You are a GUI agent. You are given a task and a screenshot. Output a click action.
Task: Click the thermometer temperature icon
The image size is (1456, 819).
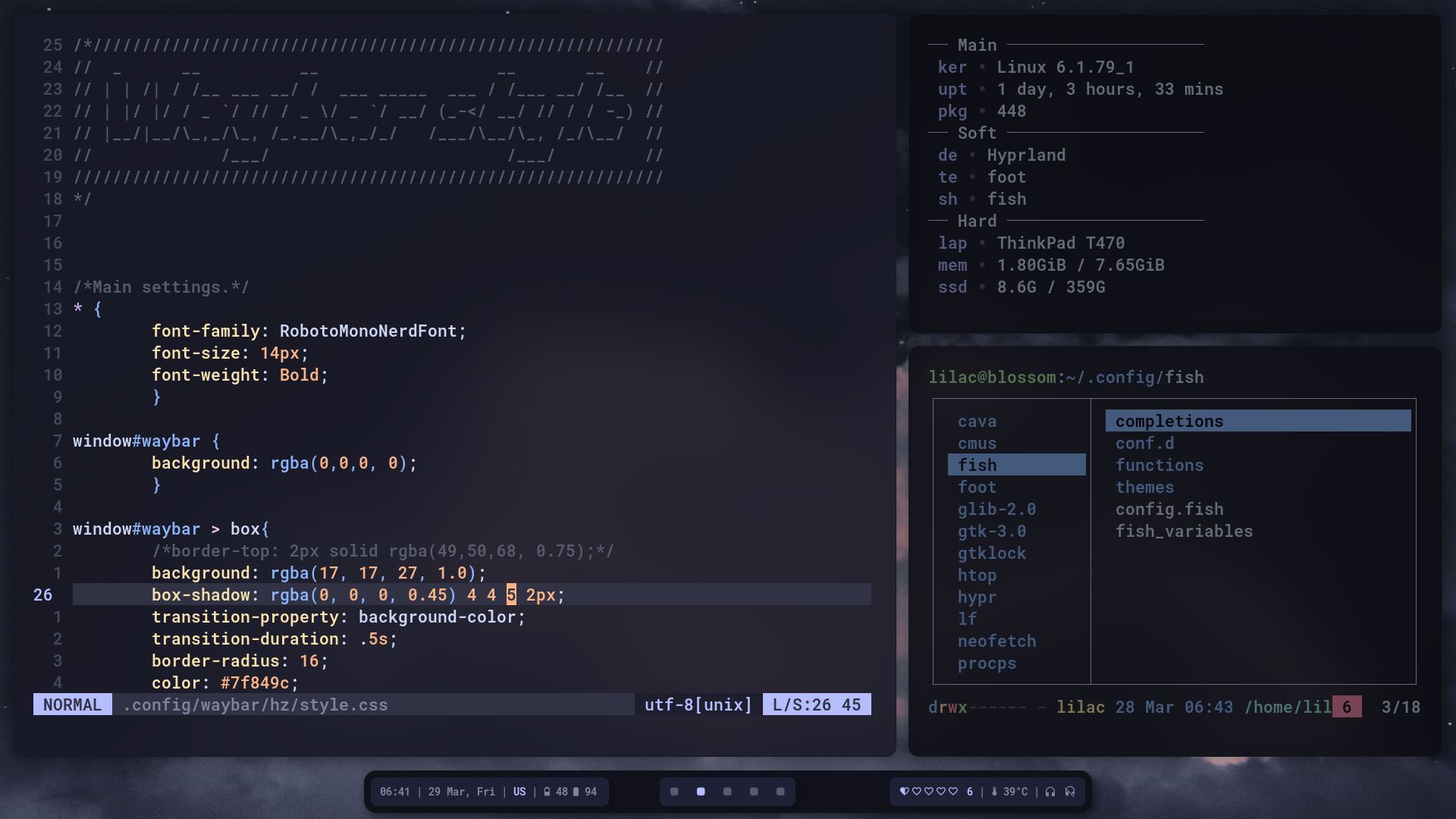[994, 792]
